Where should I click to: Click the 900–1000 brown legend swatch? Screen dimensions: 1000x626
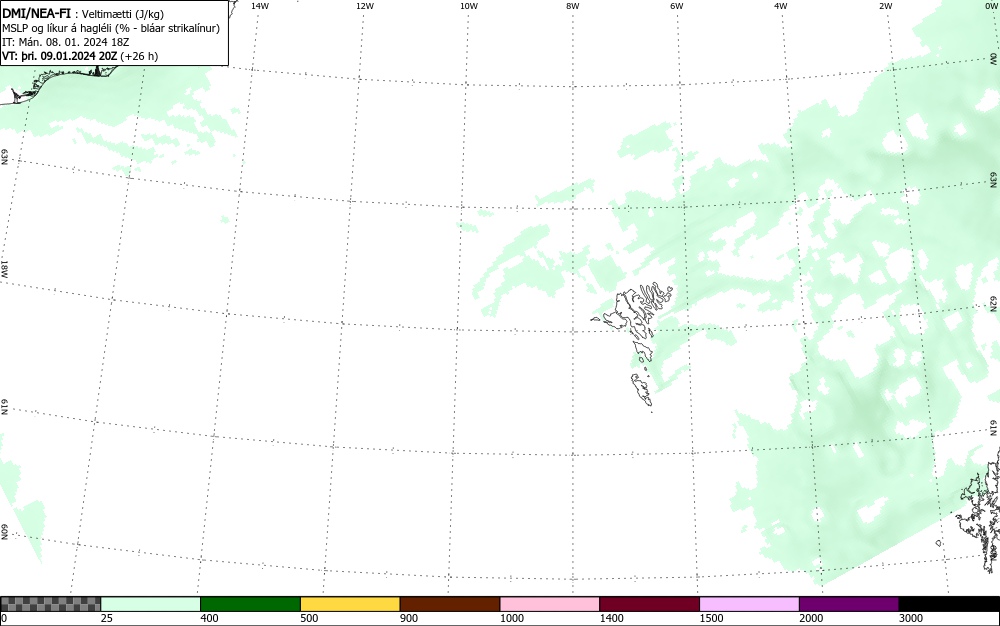pyautogui.click(x=450, y=604)
